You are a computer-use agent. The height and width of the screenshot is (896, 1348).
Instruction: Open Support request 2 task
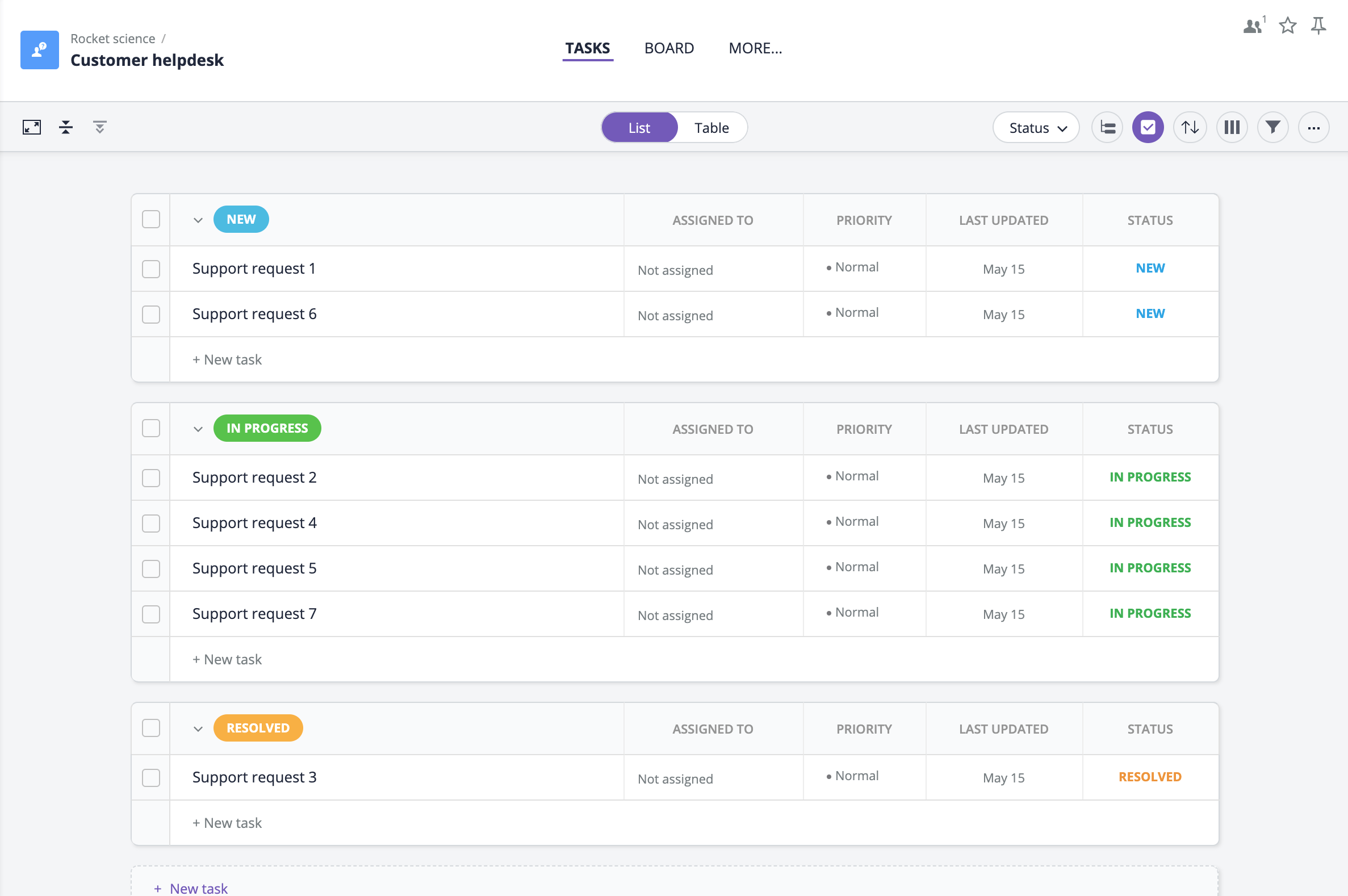coord(254,477)
